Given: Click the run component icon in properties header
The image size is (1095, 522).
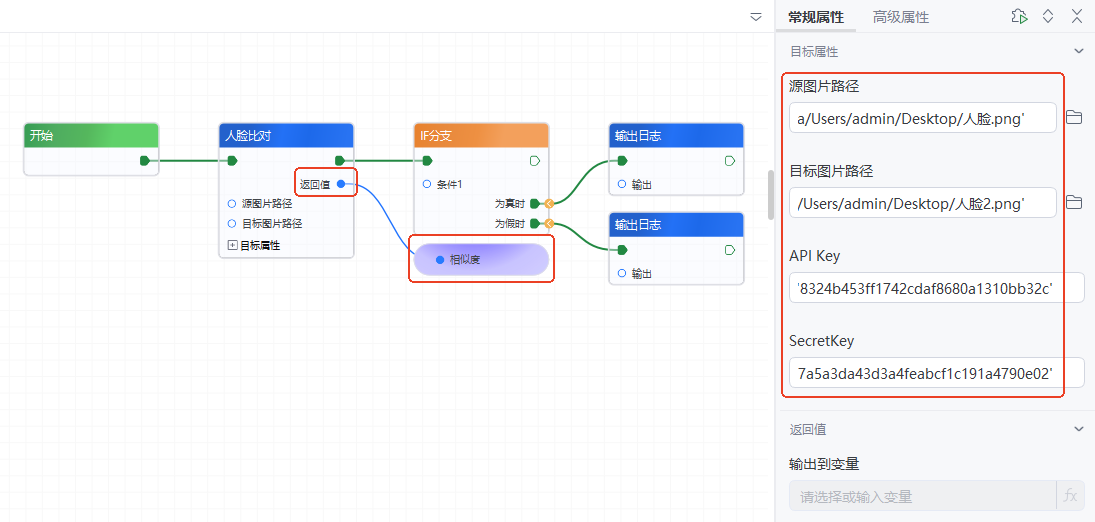Looking at the screenshot, I should point(1018,16).
